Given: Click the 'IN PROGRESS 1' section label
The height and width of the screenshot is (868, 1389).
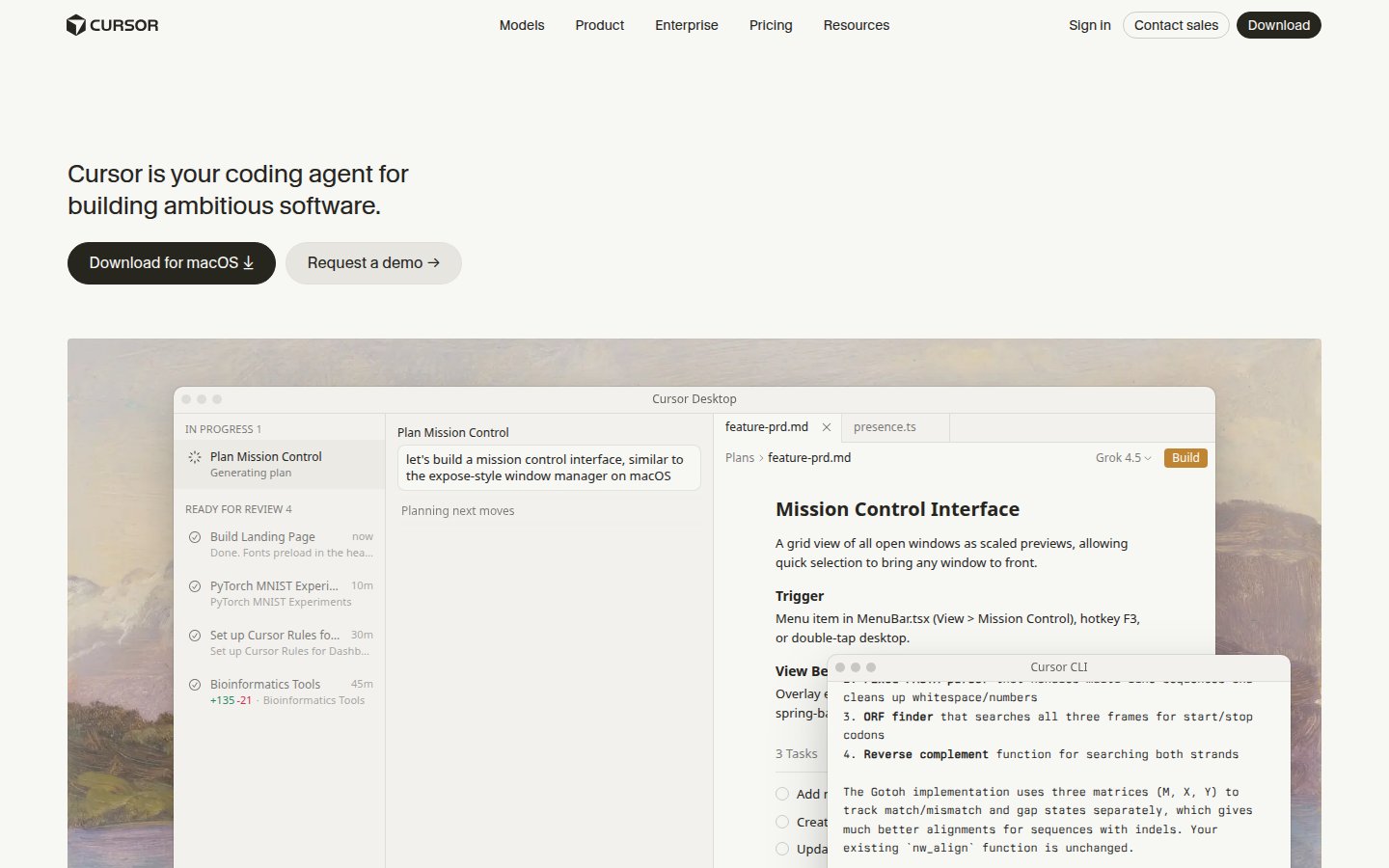Looking at the screenshot, I should tap(223, 429).
